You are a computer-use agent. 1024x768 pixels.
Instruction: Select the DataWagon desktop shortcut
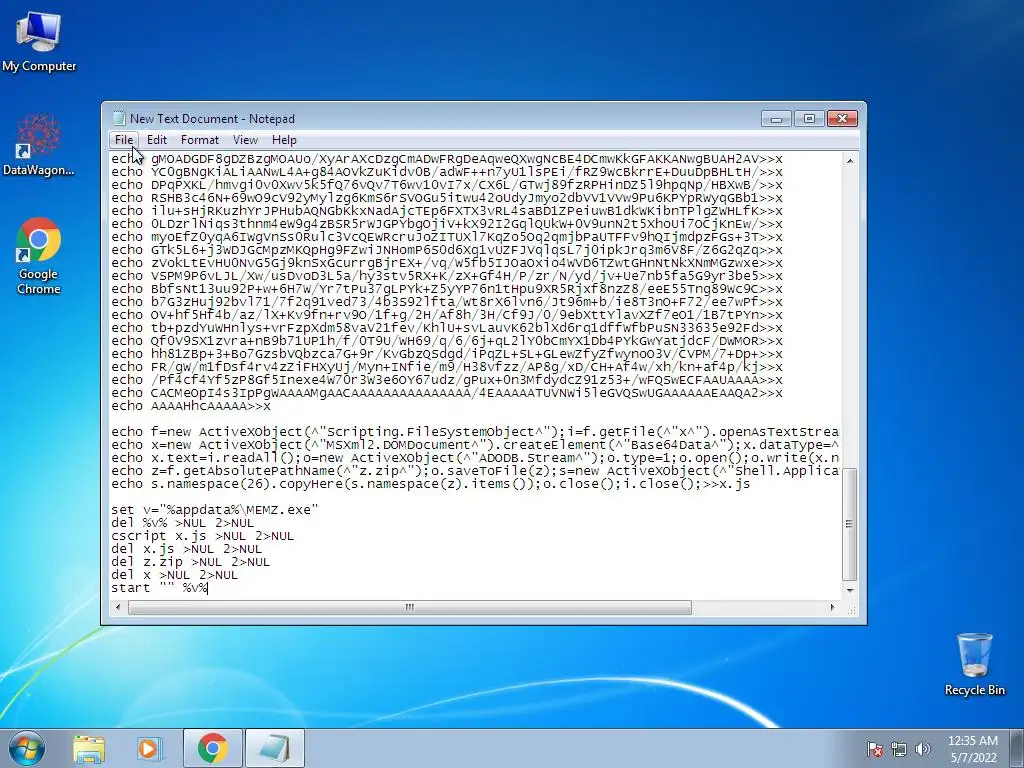39,145
